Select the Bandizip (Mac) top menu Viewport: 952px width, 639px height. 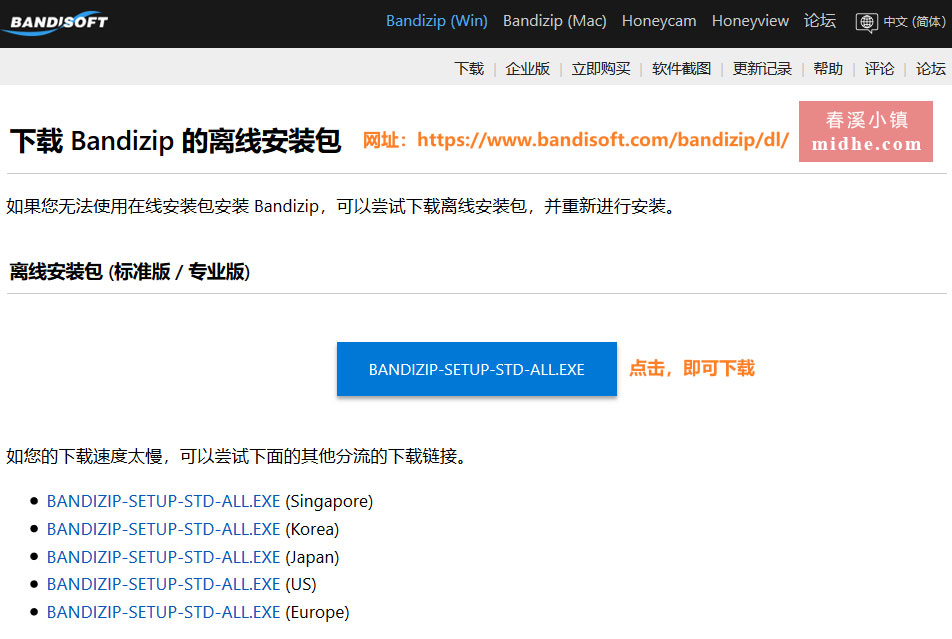(554, 21)
